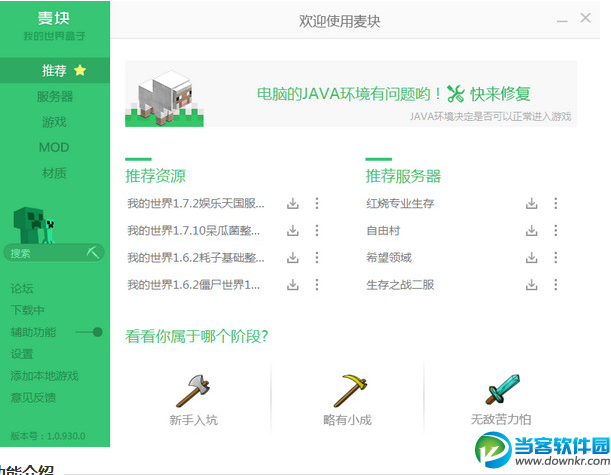
Task: Switch to the 游戏 sidebar tab
Action: [55, 122]
